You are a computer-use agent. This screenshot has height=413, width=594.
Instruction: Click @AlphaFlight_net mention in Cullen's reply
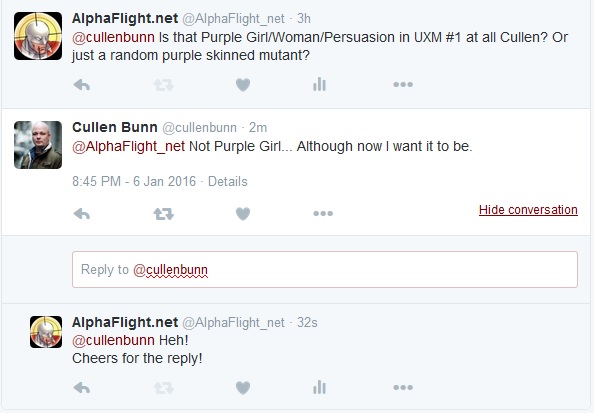click(x=128, y=146)
